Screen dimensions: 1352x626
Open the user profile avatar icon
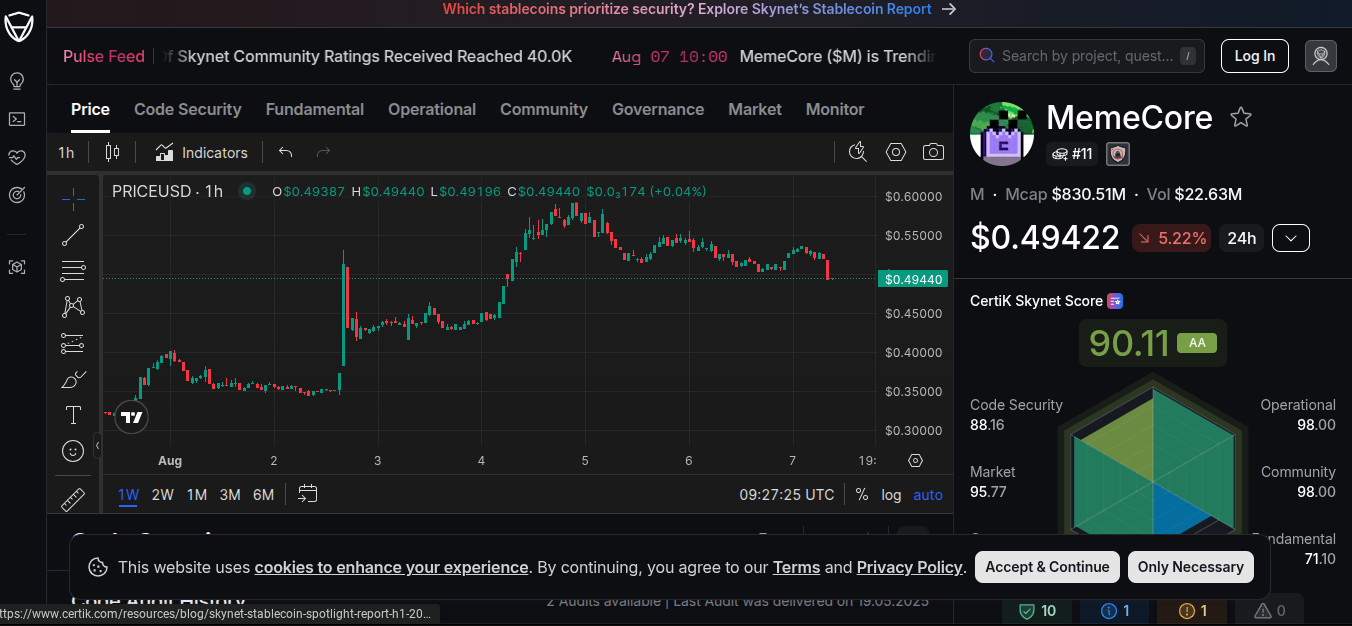1321,56
